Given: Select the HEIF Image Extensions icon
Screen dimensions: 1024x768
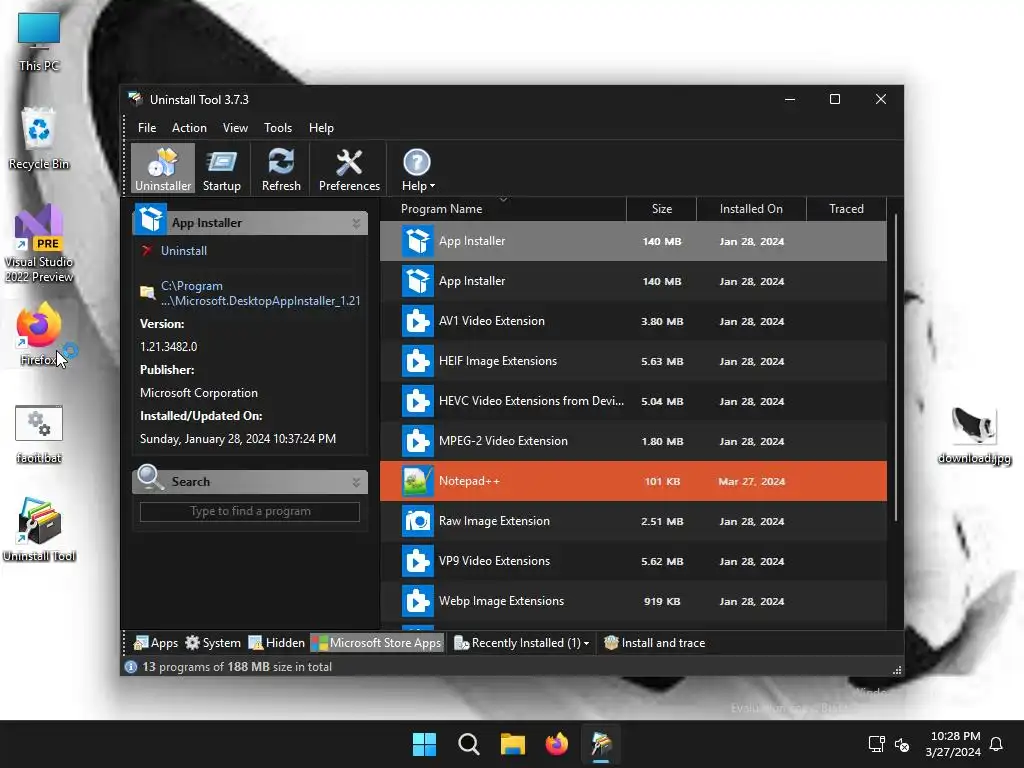Looking at the screenshot, I should [x=417, y=361].
